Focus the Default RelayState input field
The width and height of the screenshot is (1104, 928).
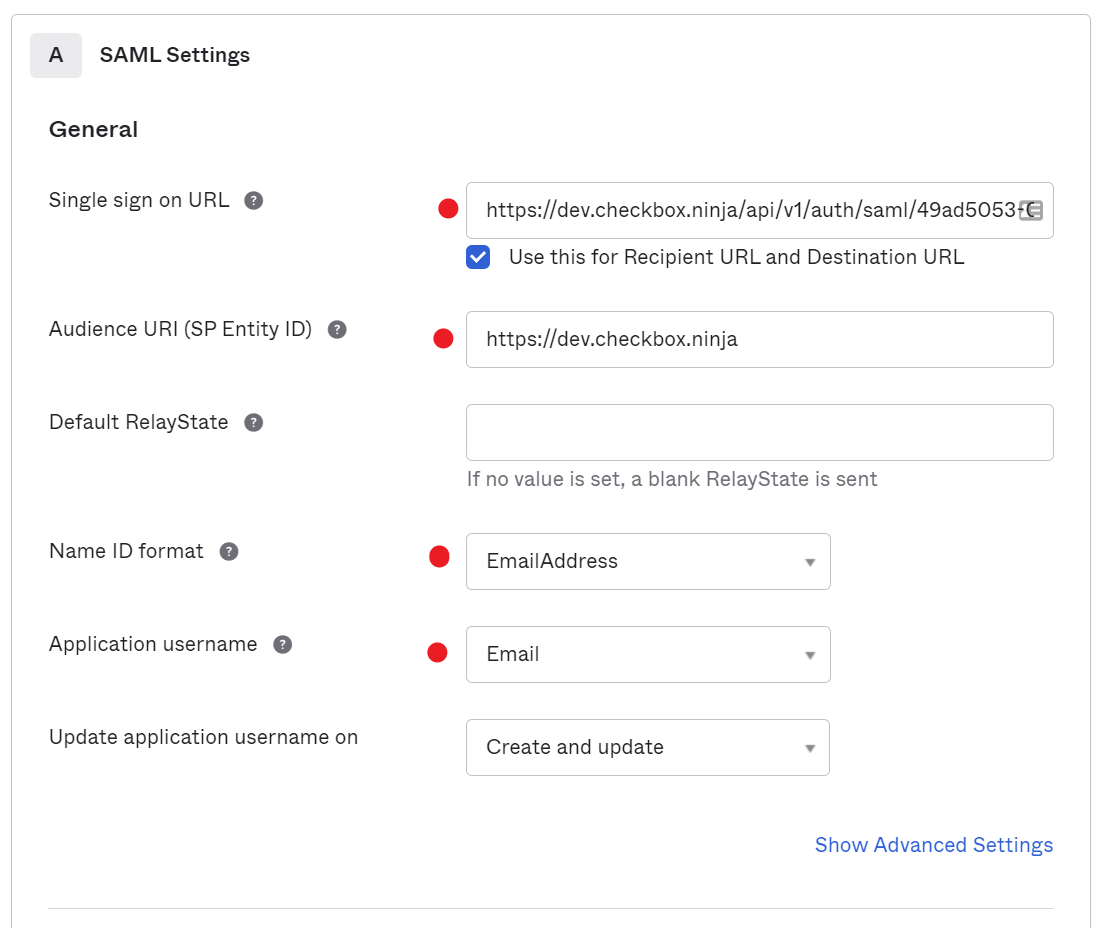(760, 432)
